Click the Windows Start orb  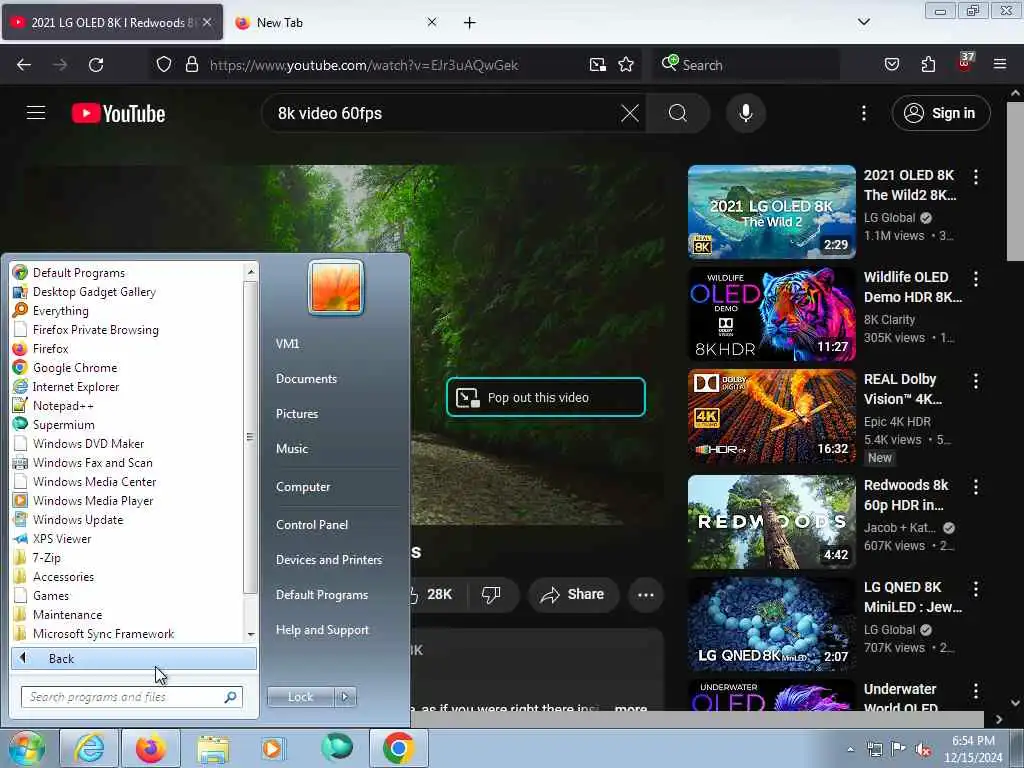pyautogui.click(x=26, y=748)
